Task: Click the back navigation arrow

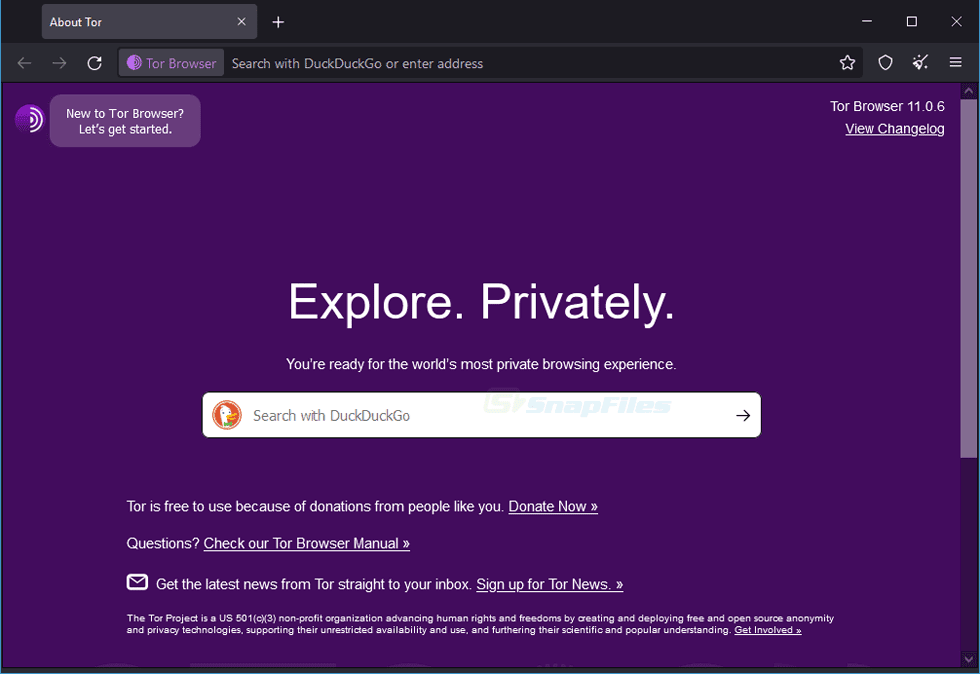Action: pyautogui.click(x=24, y=62)
